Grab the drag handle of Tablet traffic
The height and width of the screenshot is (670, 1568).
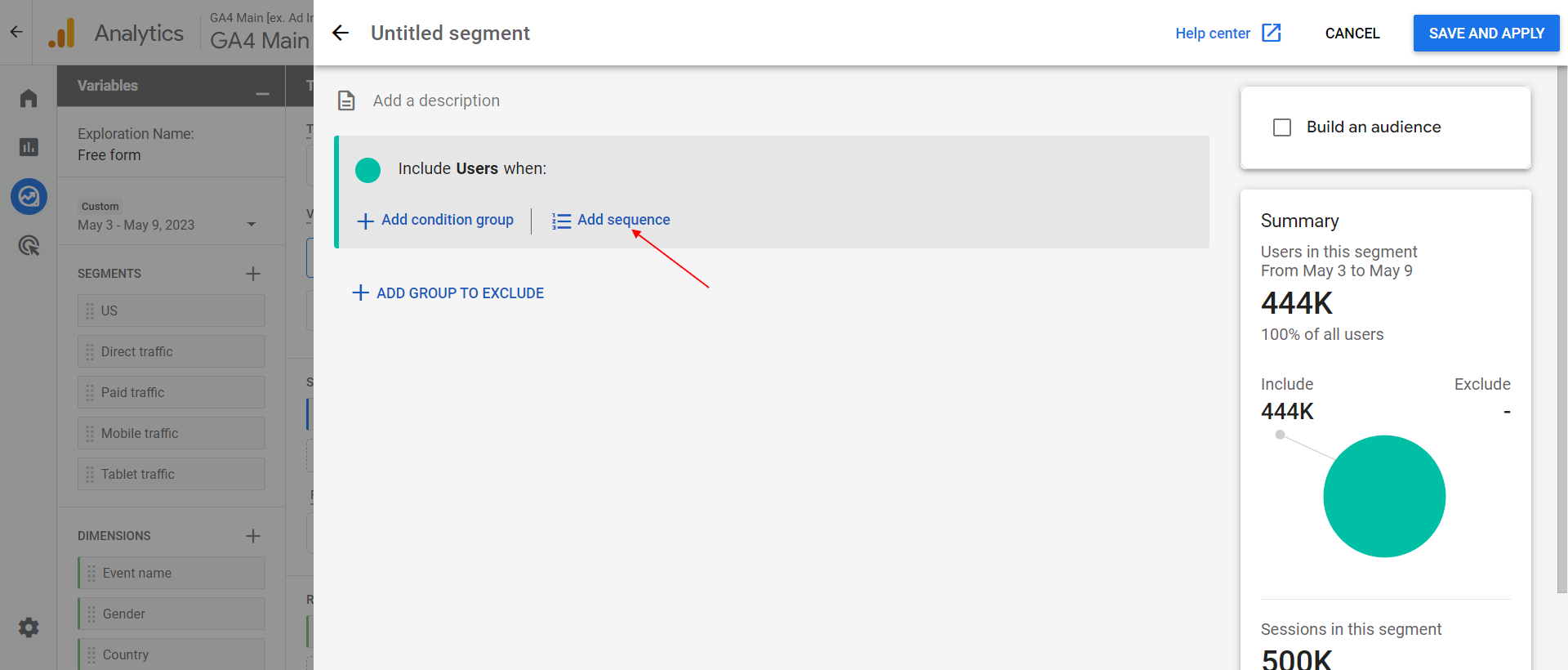[90, 474]
